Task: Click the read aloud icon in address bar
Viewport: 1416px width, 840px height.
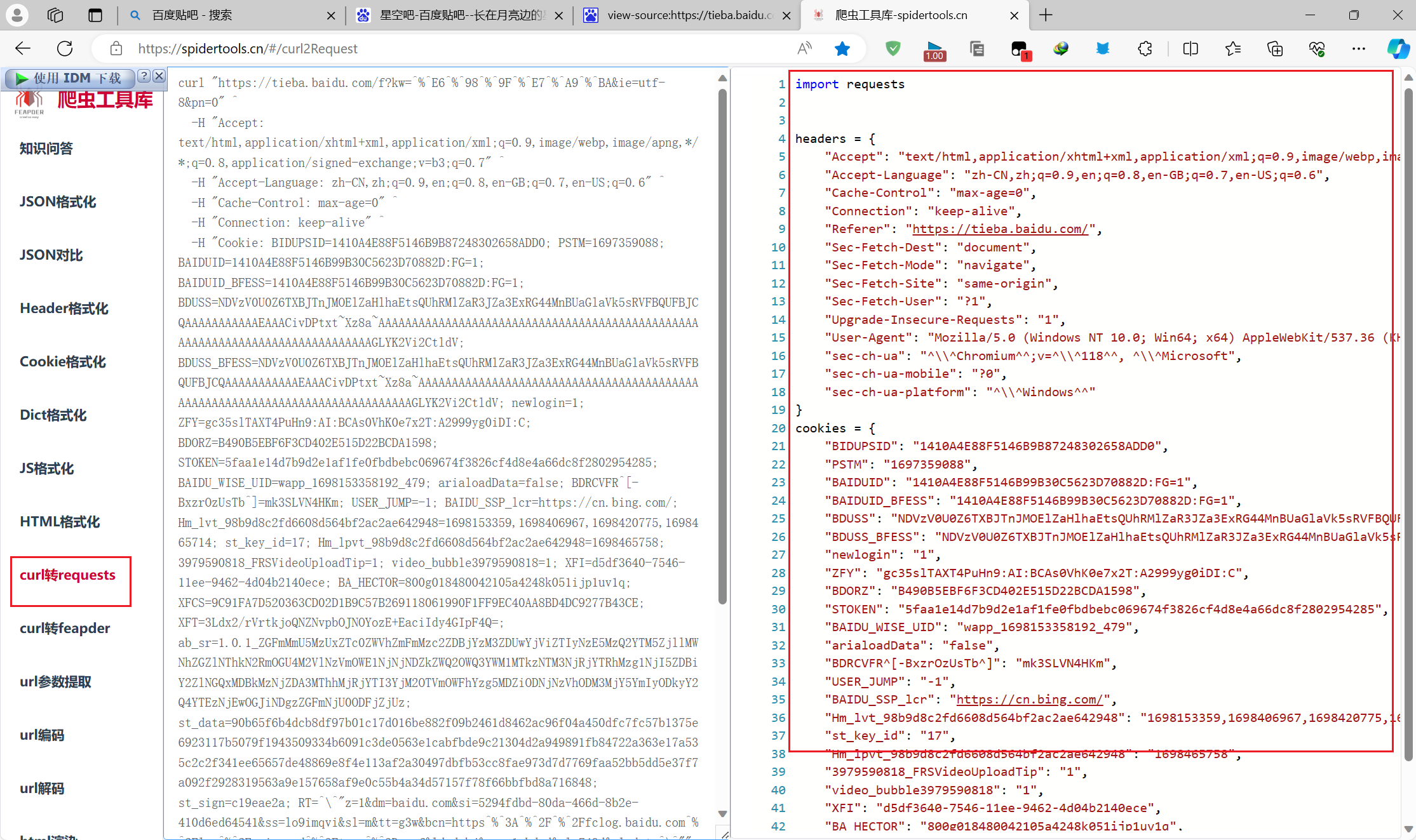Action: [804, 49]
